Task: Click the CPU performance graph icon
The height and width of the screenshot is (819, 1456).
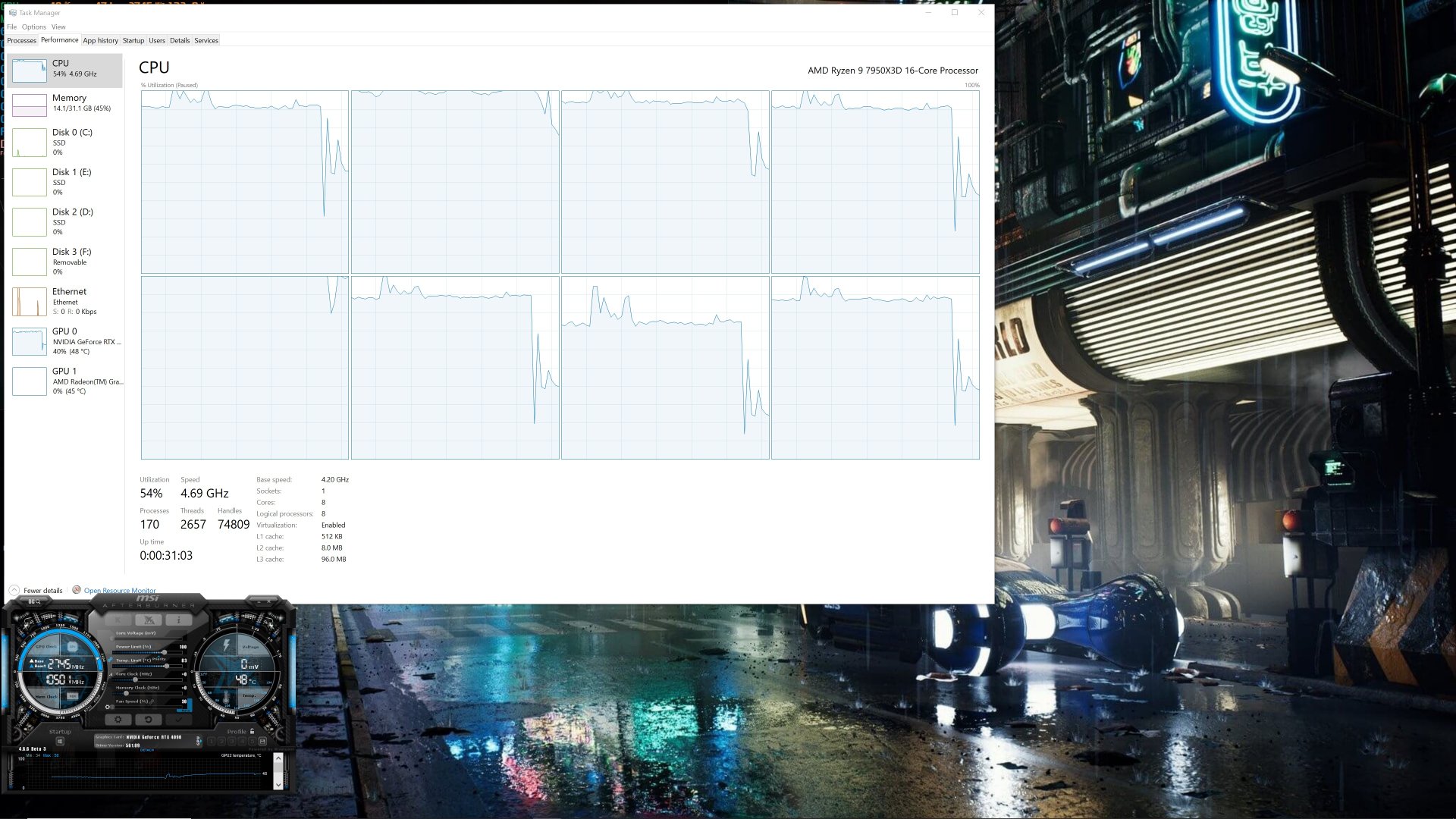Action: pyautogui.click(x=29, y=68)
